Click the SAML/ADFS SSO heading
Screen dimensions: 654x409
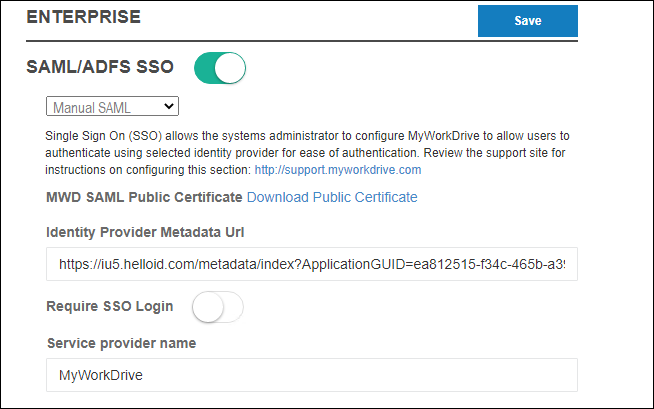pos(100,67)
